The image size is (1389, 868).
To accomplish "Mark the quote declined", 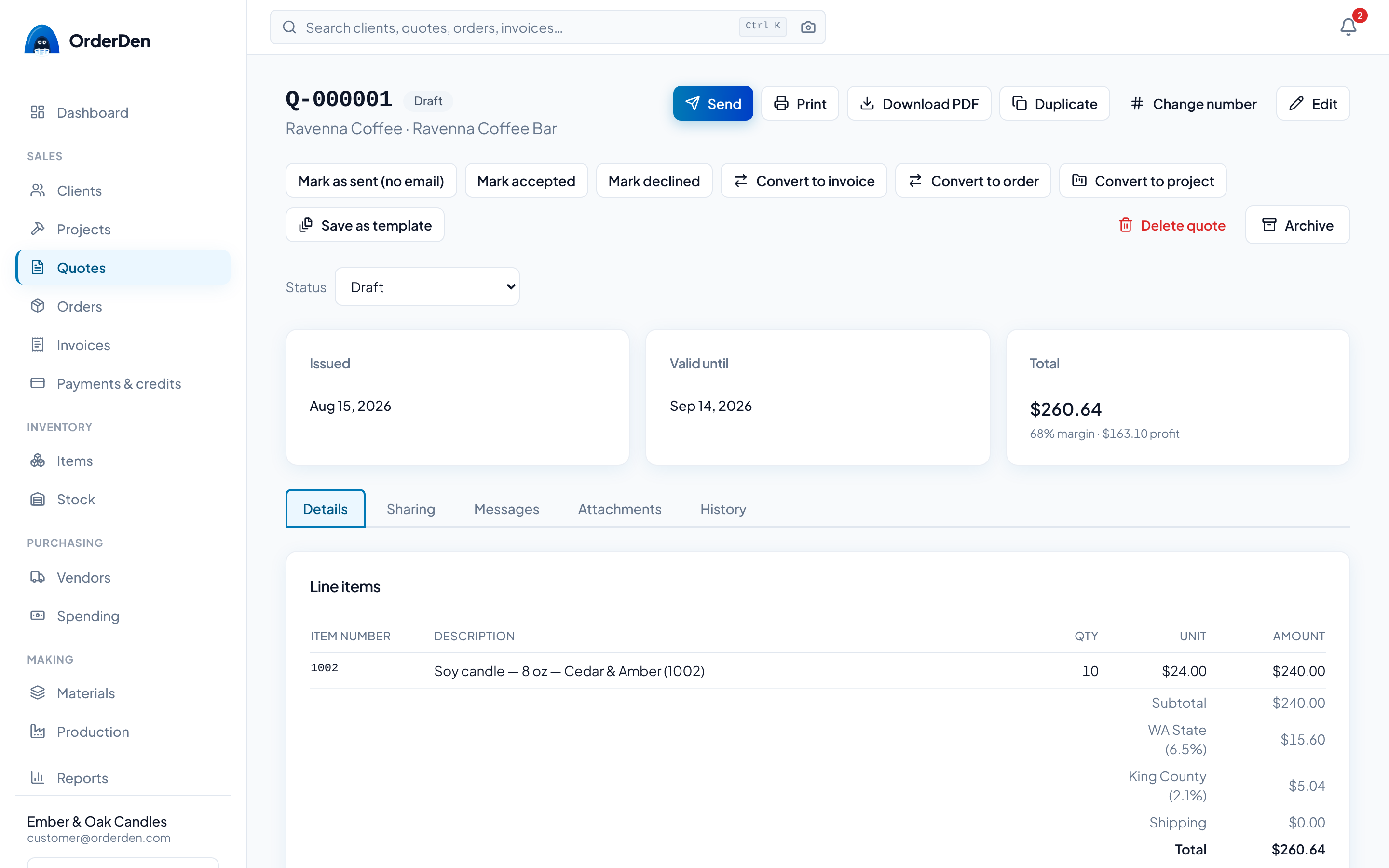I will click(654, 181).
